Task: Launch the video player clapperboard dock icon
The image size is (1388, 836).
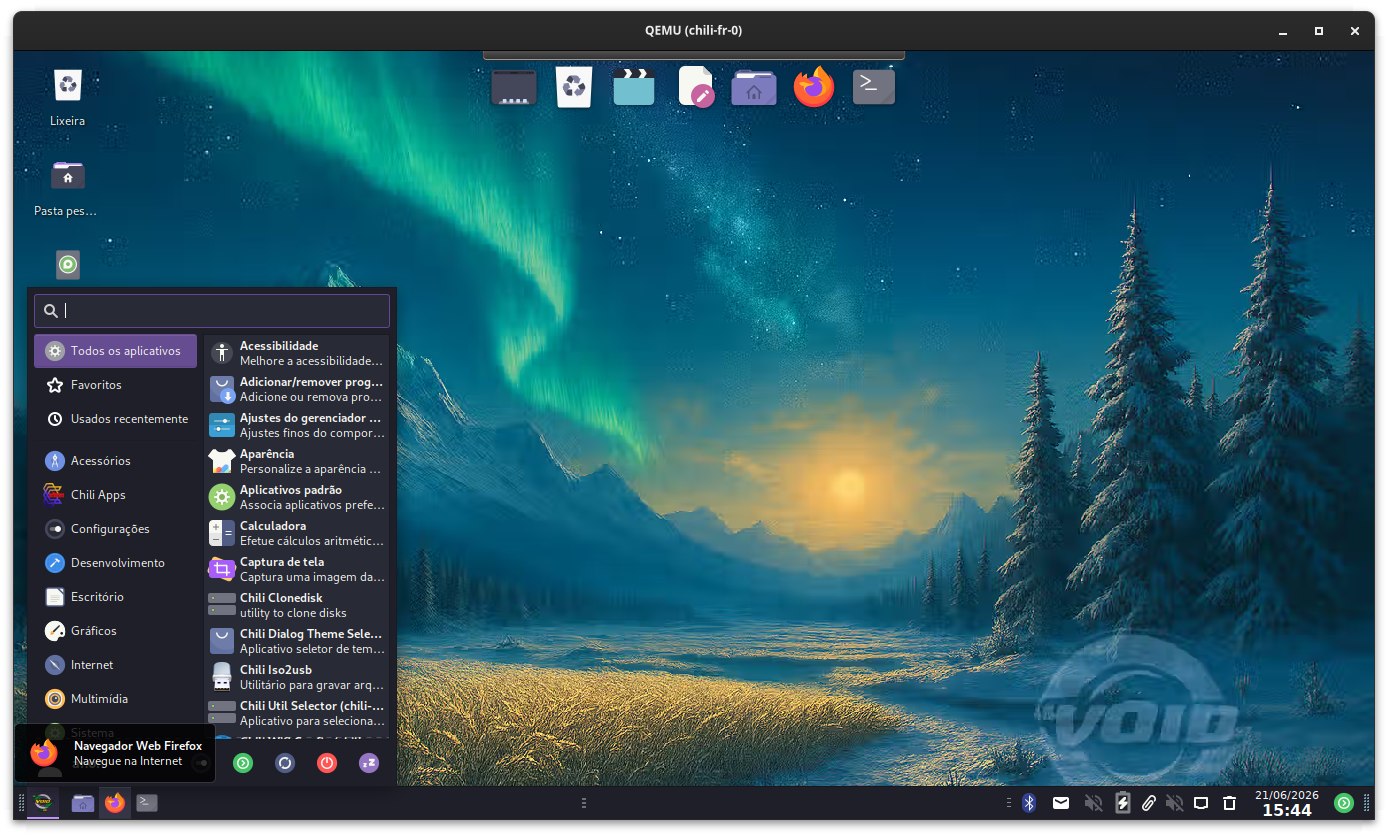Action: pos(634,87)
